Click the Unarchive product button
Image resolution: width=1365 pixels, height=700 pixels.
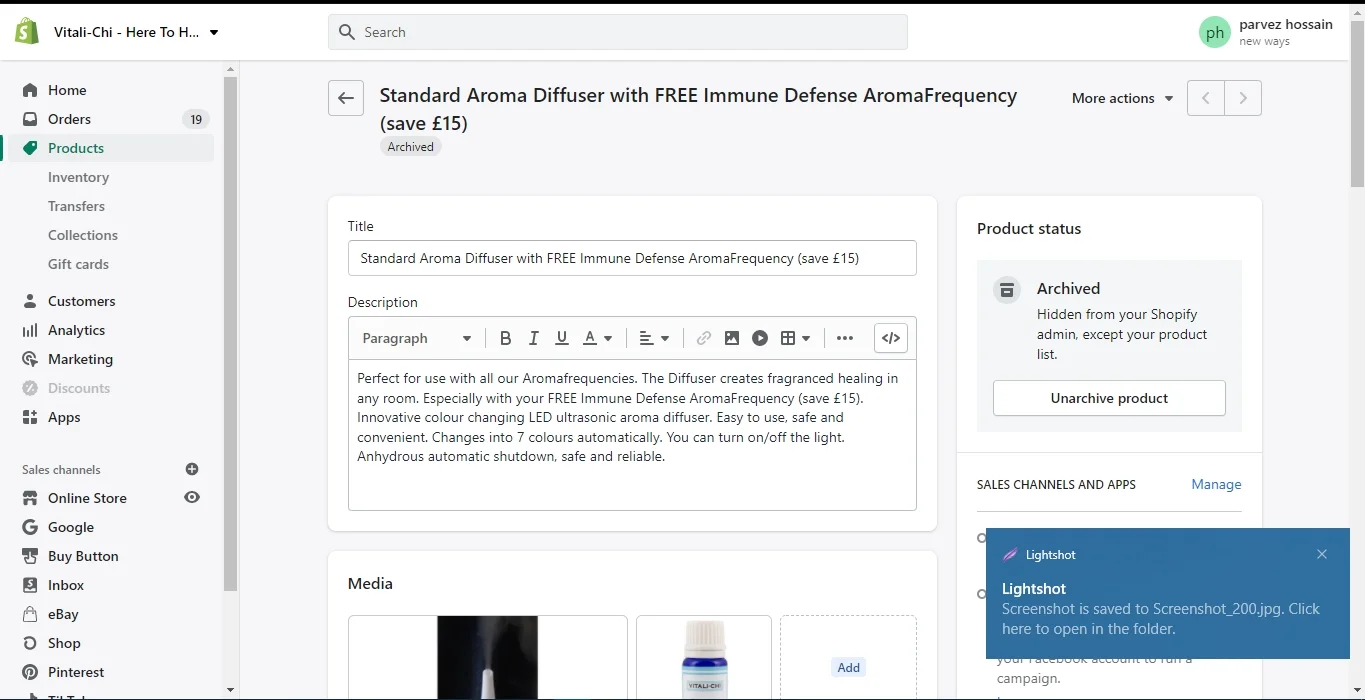coord(1109,398)
